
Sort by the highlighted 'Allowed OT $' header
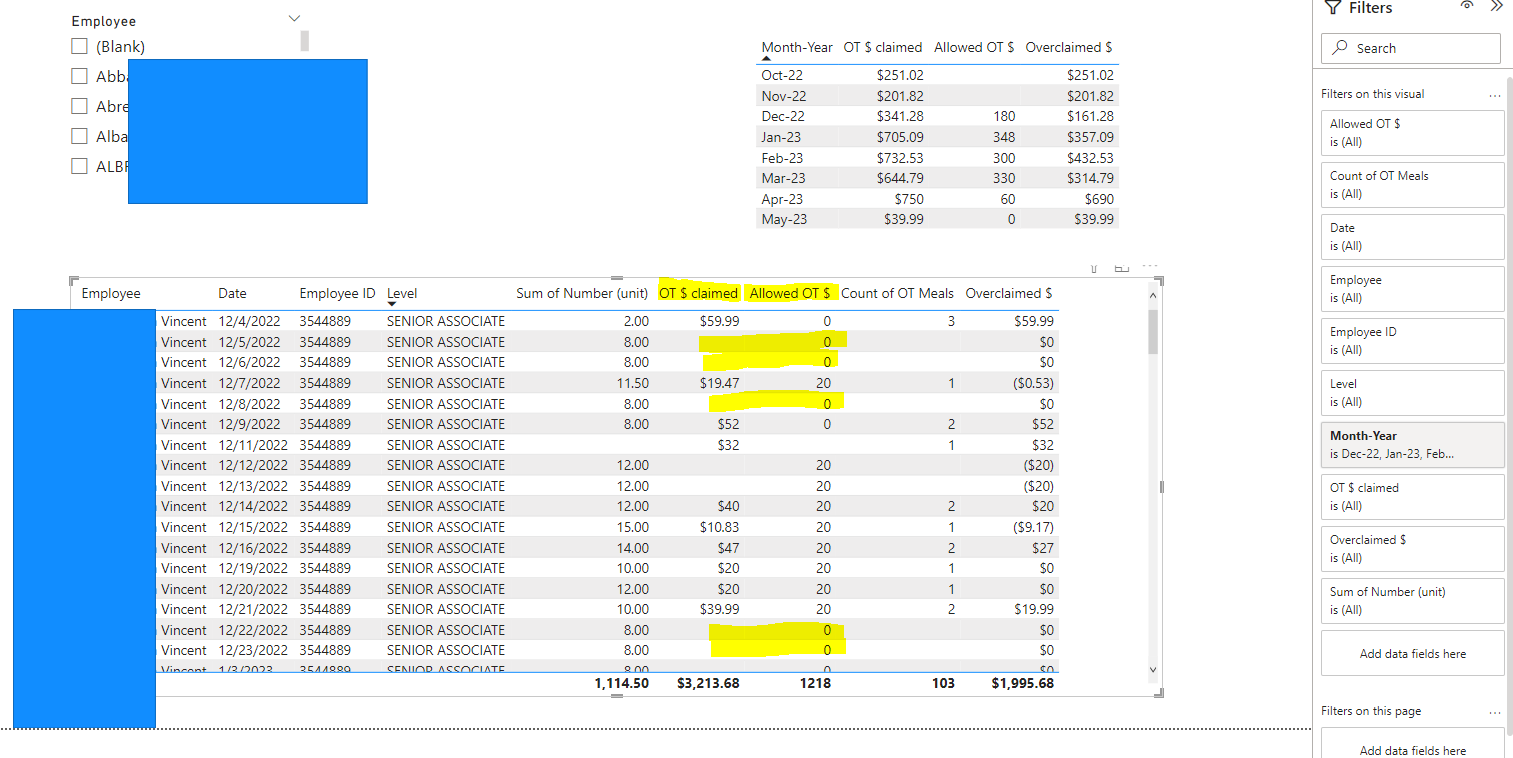tap(790, 293)
